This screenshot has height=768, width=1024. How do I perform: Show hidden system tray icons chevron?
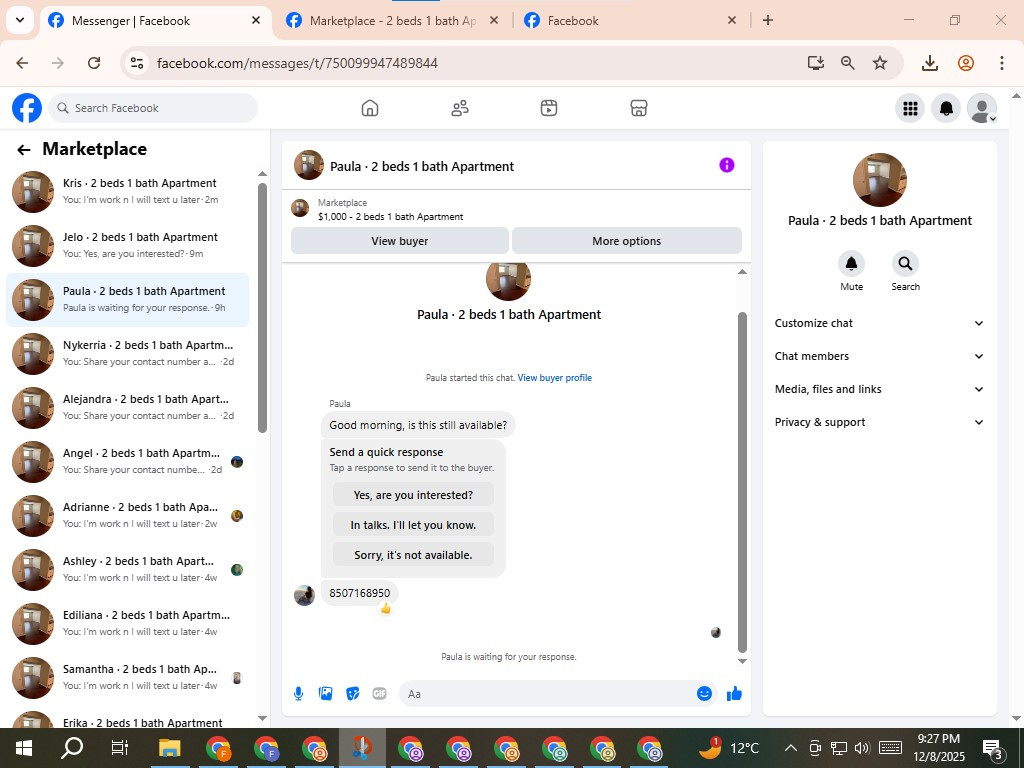click(x=790, y=748)
